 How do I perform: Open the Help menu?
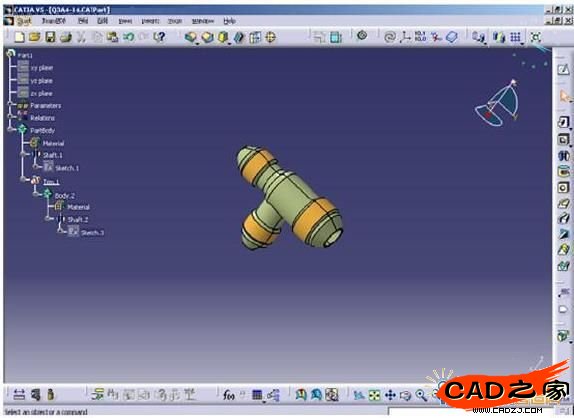click(x=230, y=21)
